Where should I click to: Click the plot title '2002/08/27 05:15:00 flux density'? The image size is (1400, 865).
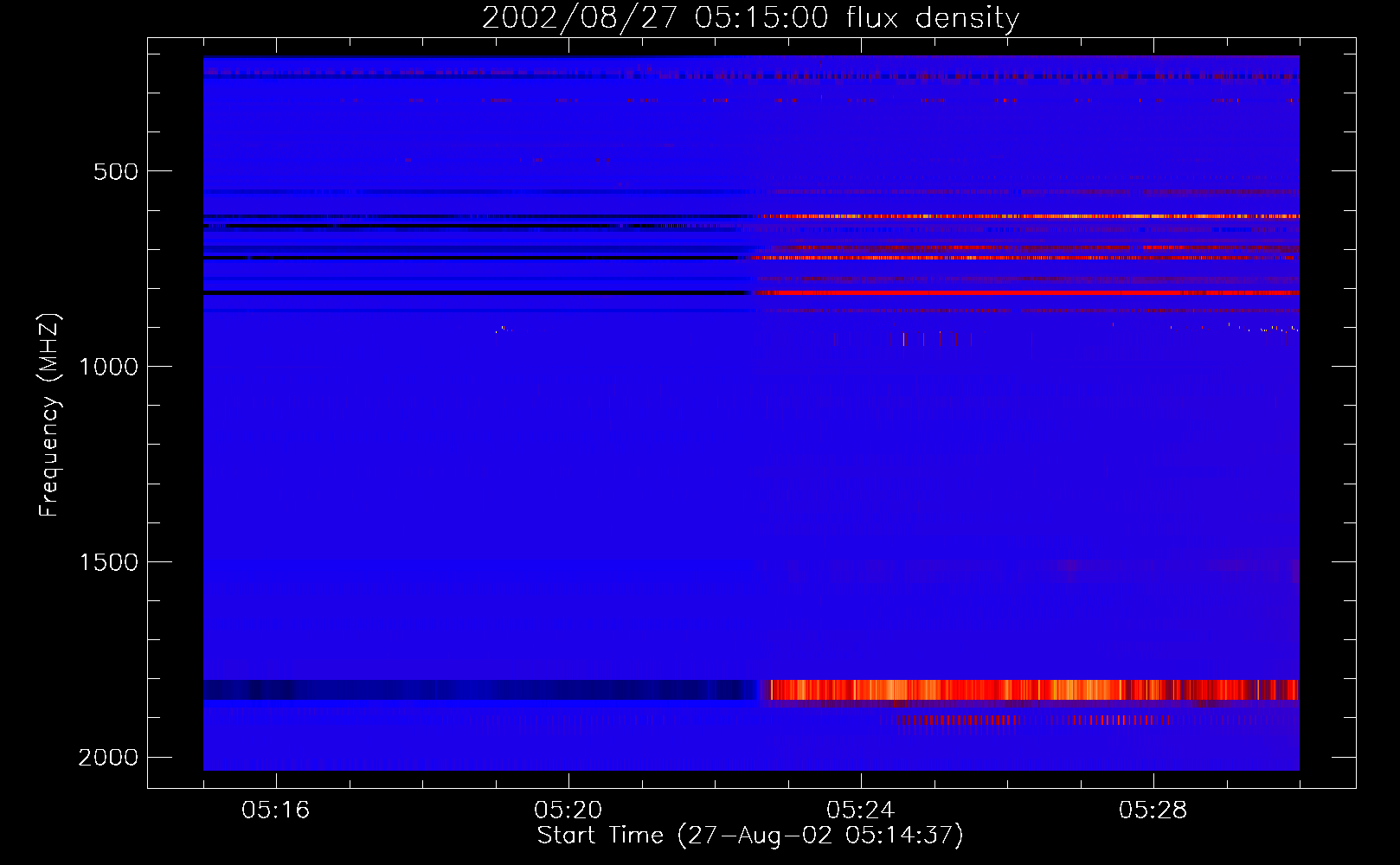[x=750, y=17]
